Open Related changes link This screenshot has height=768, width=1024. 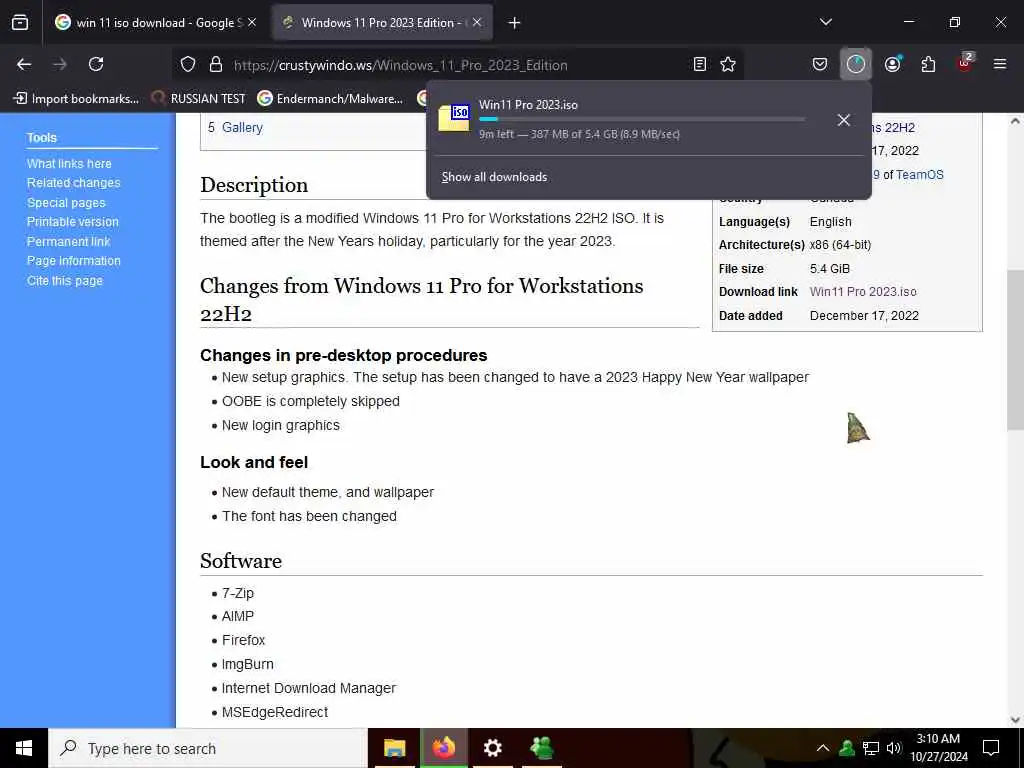tap(74, 183)
